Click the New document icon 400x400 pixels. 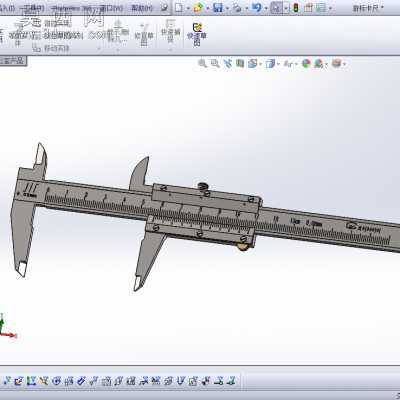click(x=179, y=8)
